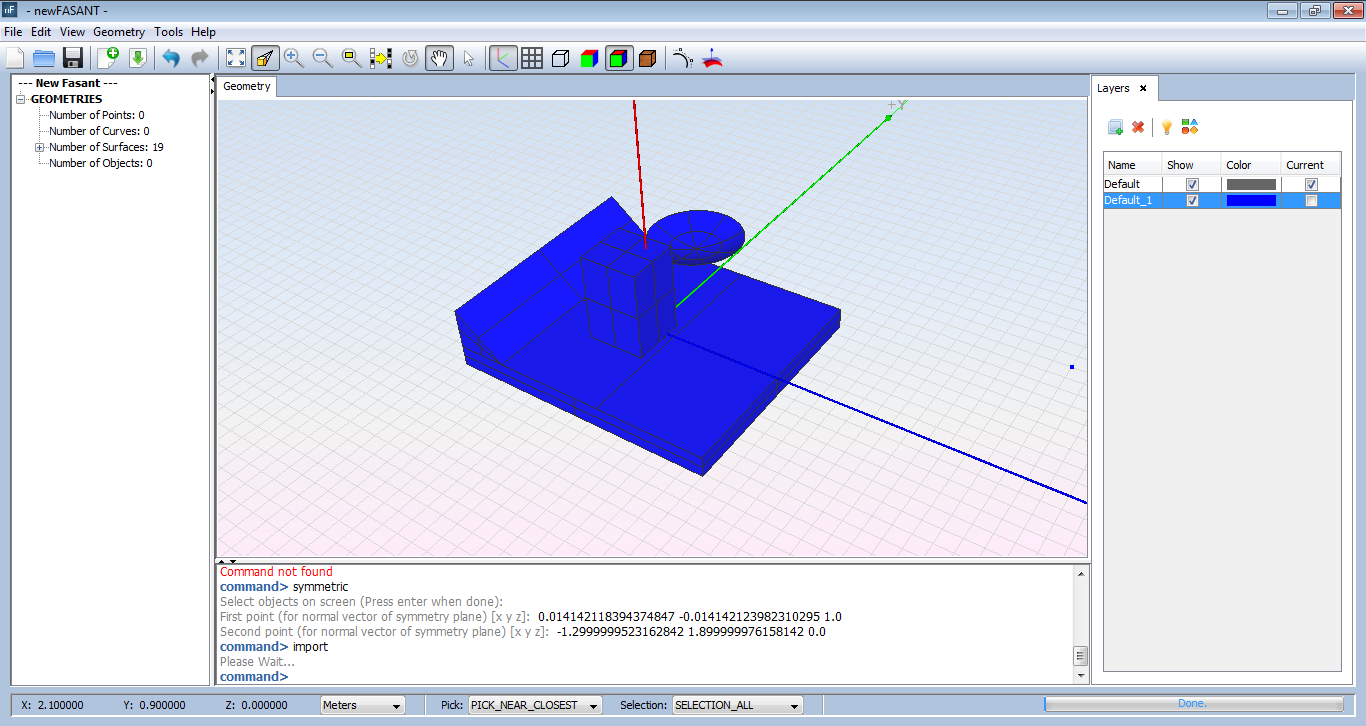The height and width of the screenshot is (726, 1366).
Task: Close the Layers panel tab
Action: pos(1143,88)
